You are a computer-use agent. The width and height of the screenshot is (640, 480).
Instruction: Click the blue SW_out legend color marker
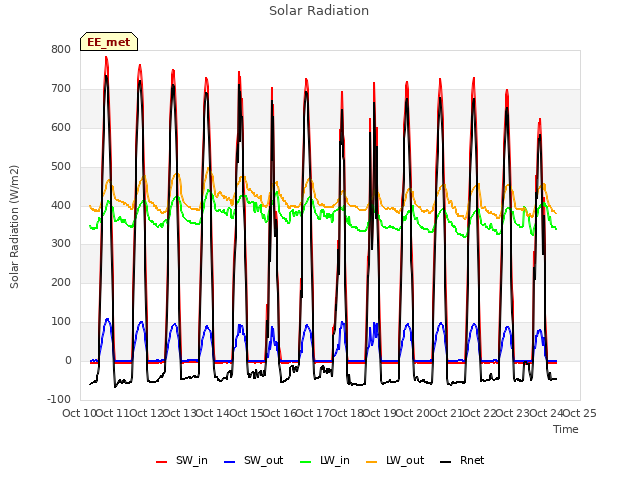230,462
